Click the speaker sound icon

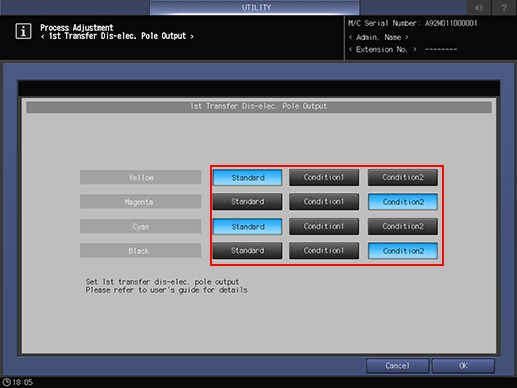pos(479,7)
